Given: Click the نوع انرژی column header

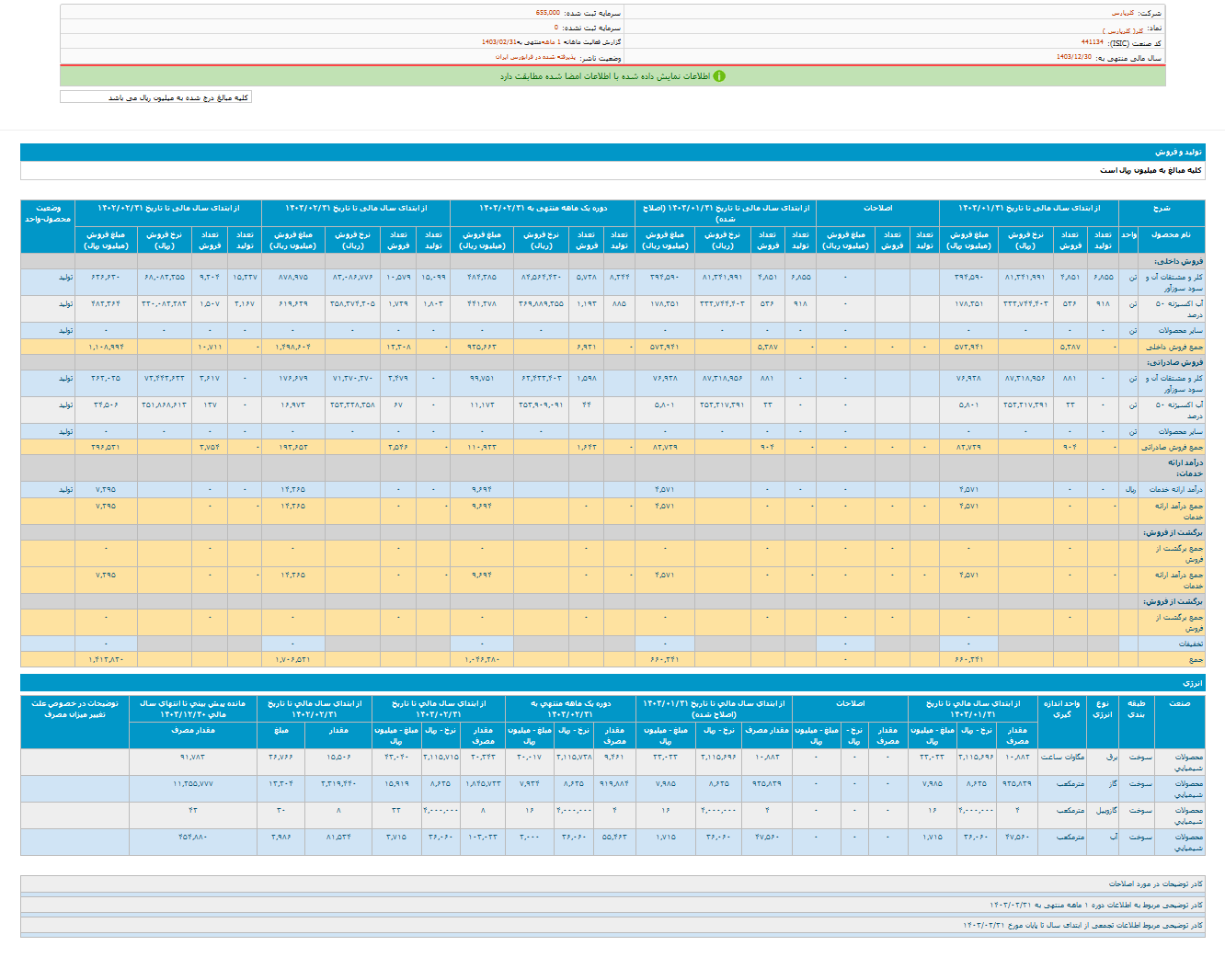Looking at the screenshot, I should pyautogui.click(x=1103, y=709).
